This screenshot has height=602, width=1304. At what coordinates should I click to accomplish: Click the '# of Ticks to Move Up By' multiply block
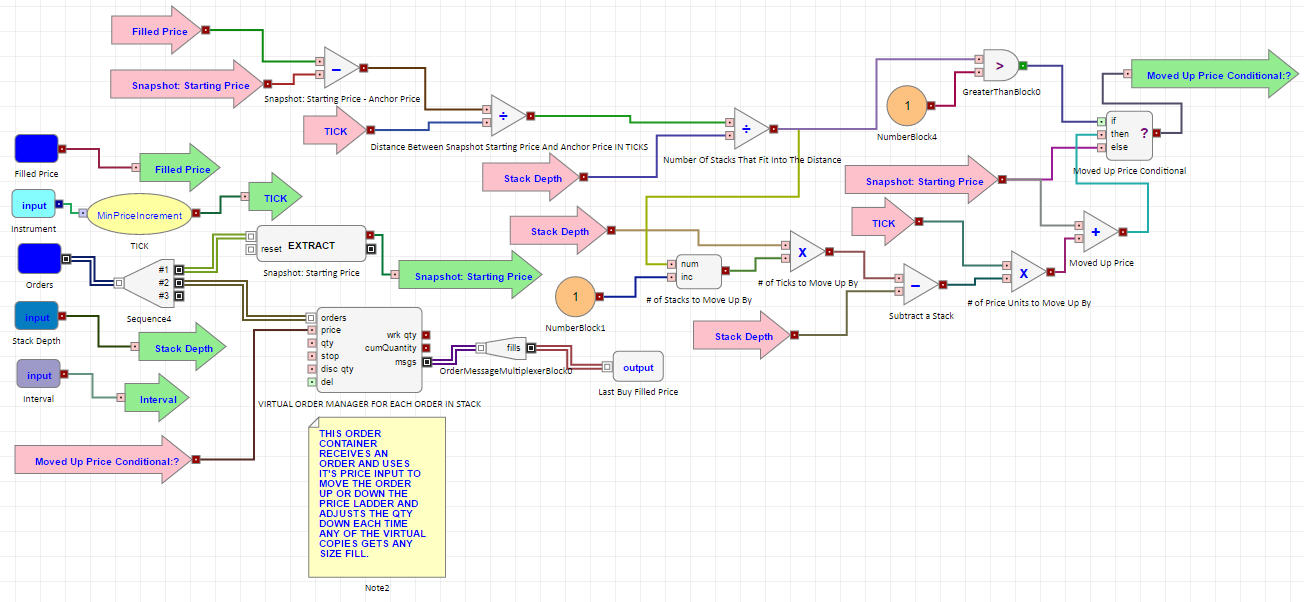(x=805, y=251)
